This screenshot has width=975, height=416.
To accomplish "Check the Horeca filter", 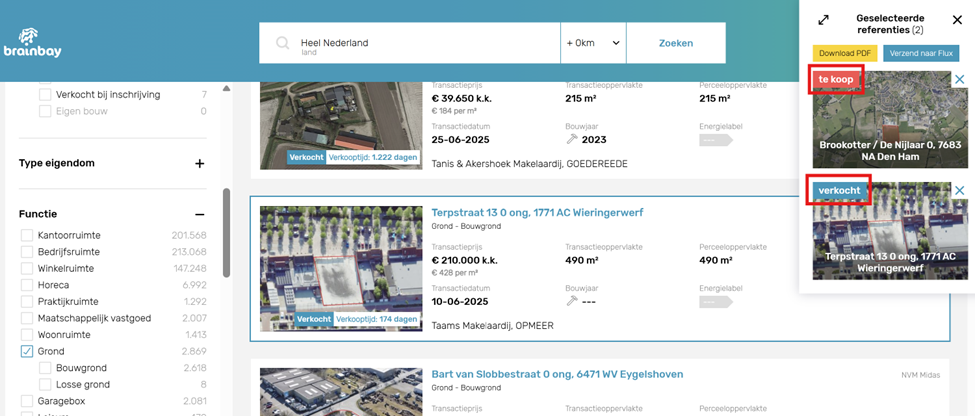I will click(27, 285).
